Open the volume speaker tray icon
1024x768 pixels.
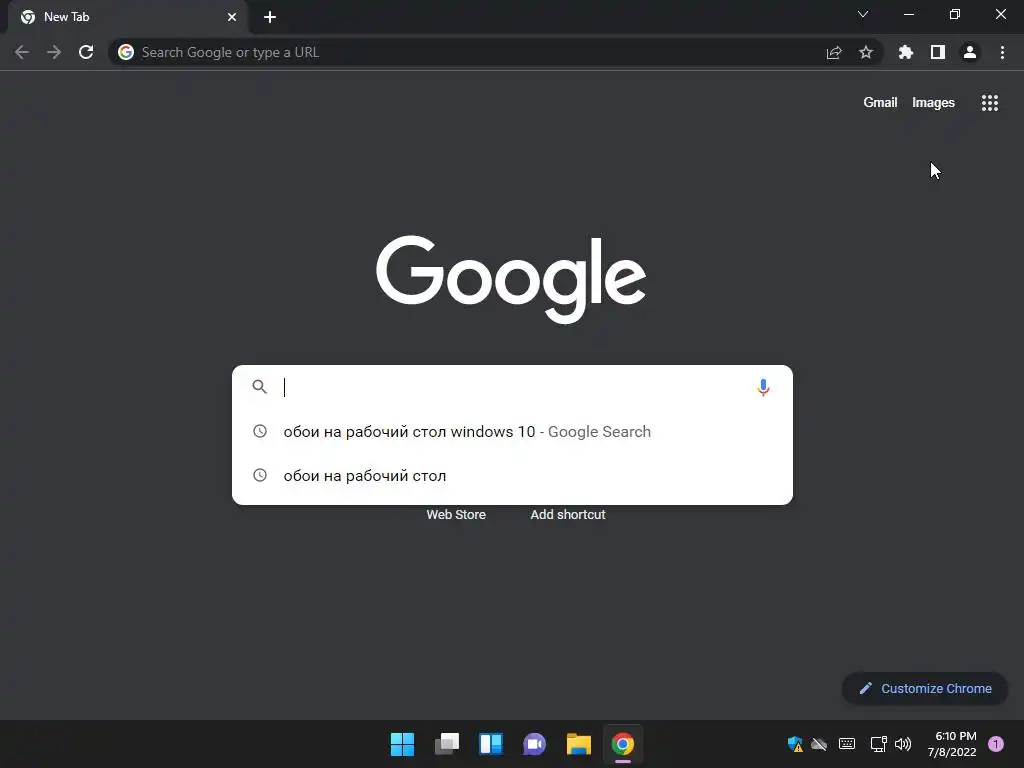tap(903, 744)
